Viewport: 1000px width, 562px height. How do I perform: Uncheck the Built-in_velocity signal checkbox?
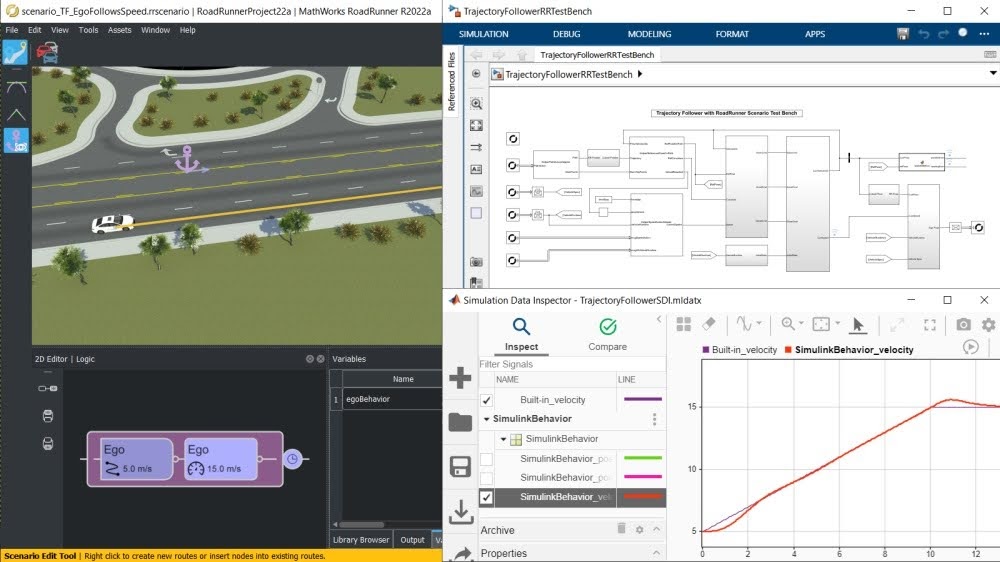tap(487, 400)
